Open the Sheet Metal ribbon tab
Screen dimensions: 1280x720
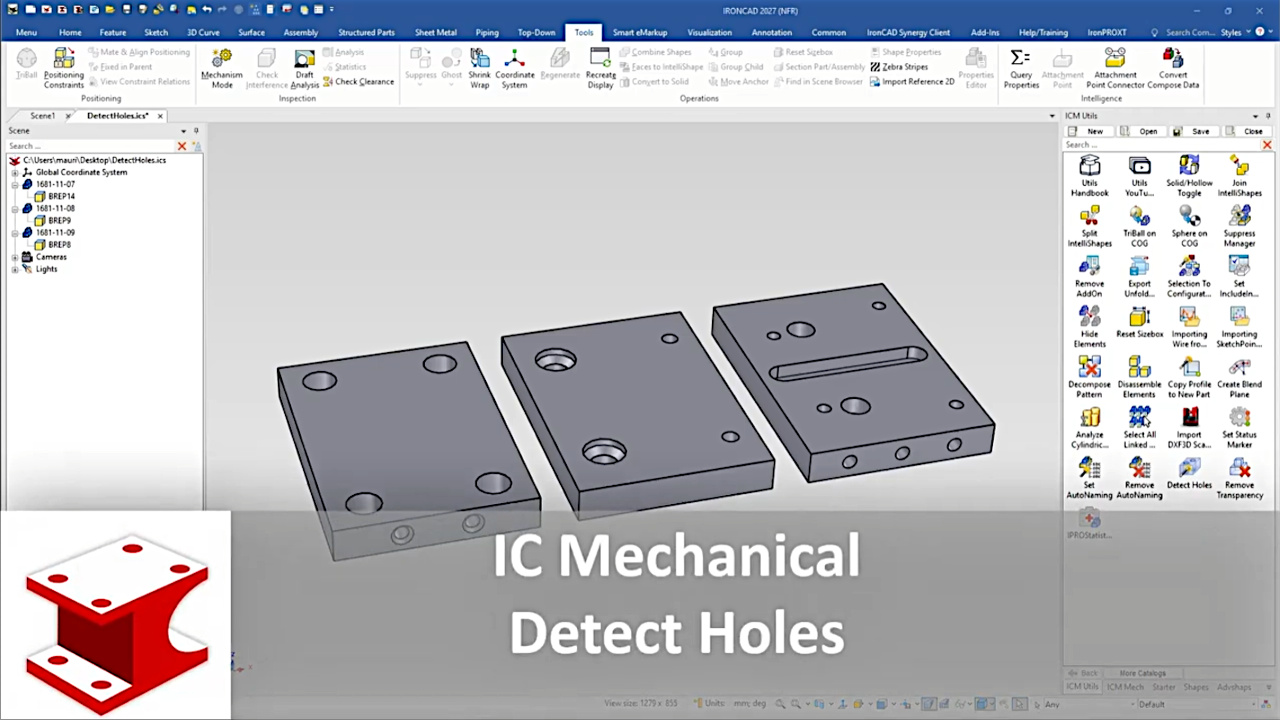[x=434, y=32]
